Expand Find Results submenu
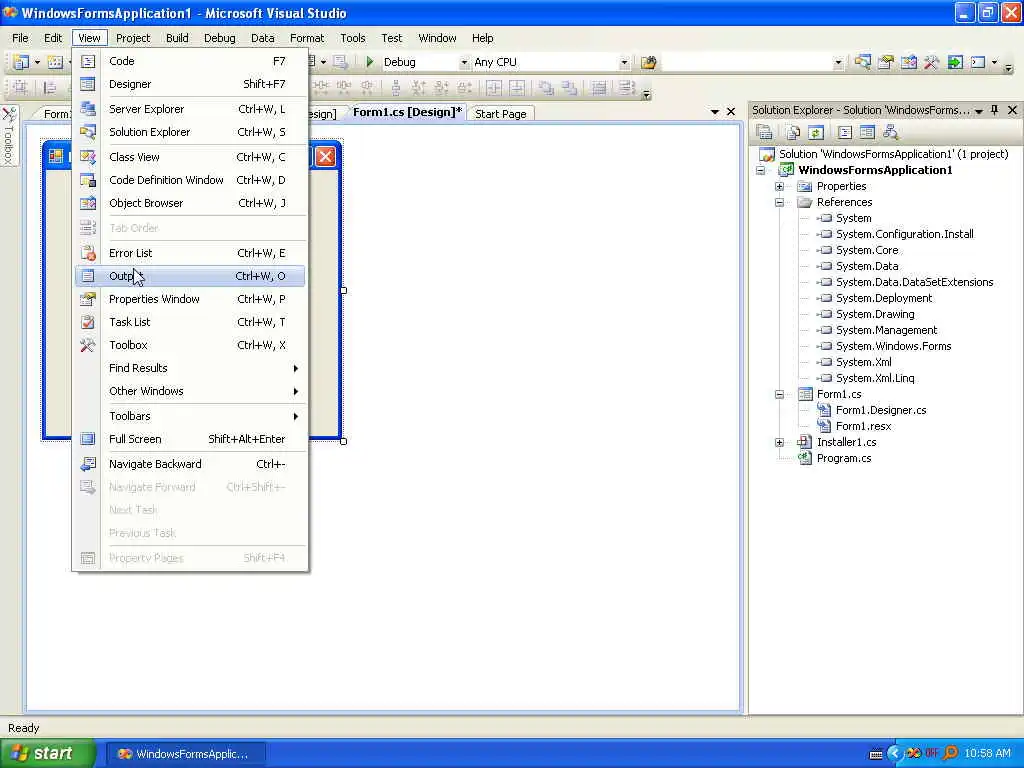This screenshot has width=1024, height=768. point(189,368)
